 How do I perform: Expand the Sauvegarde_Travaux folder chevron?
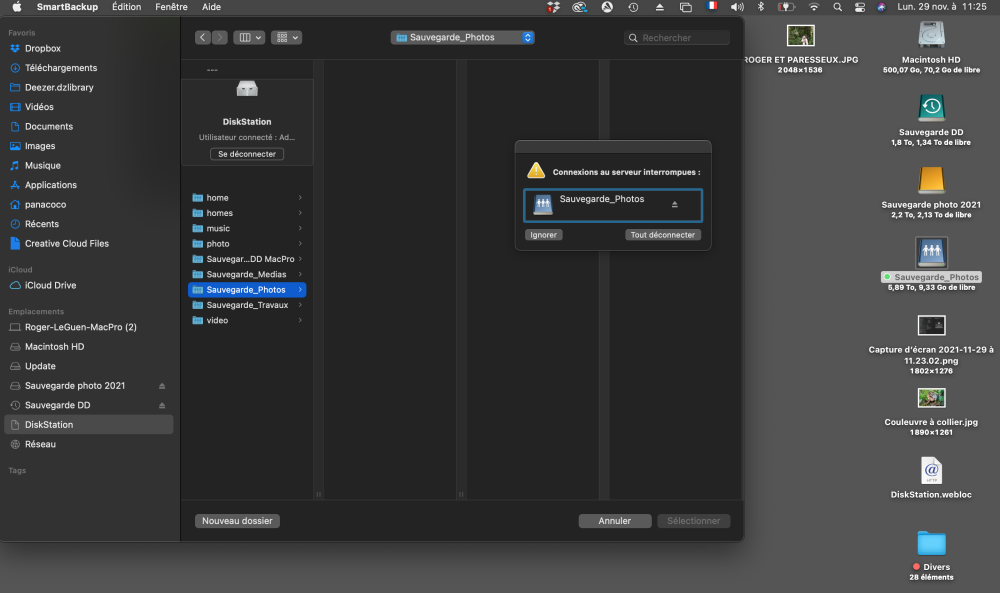pos(300,305)
